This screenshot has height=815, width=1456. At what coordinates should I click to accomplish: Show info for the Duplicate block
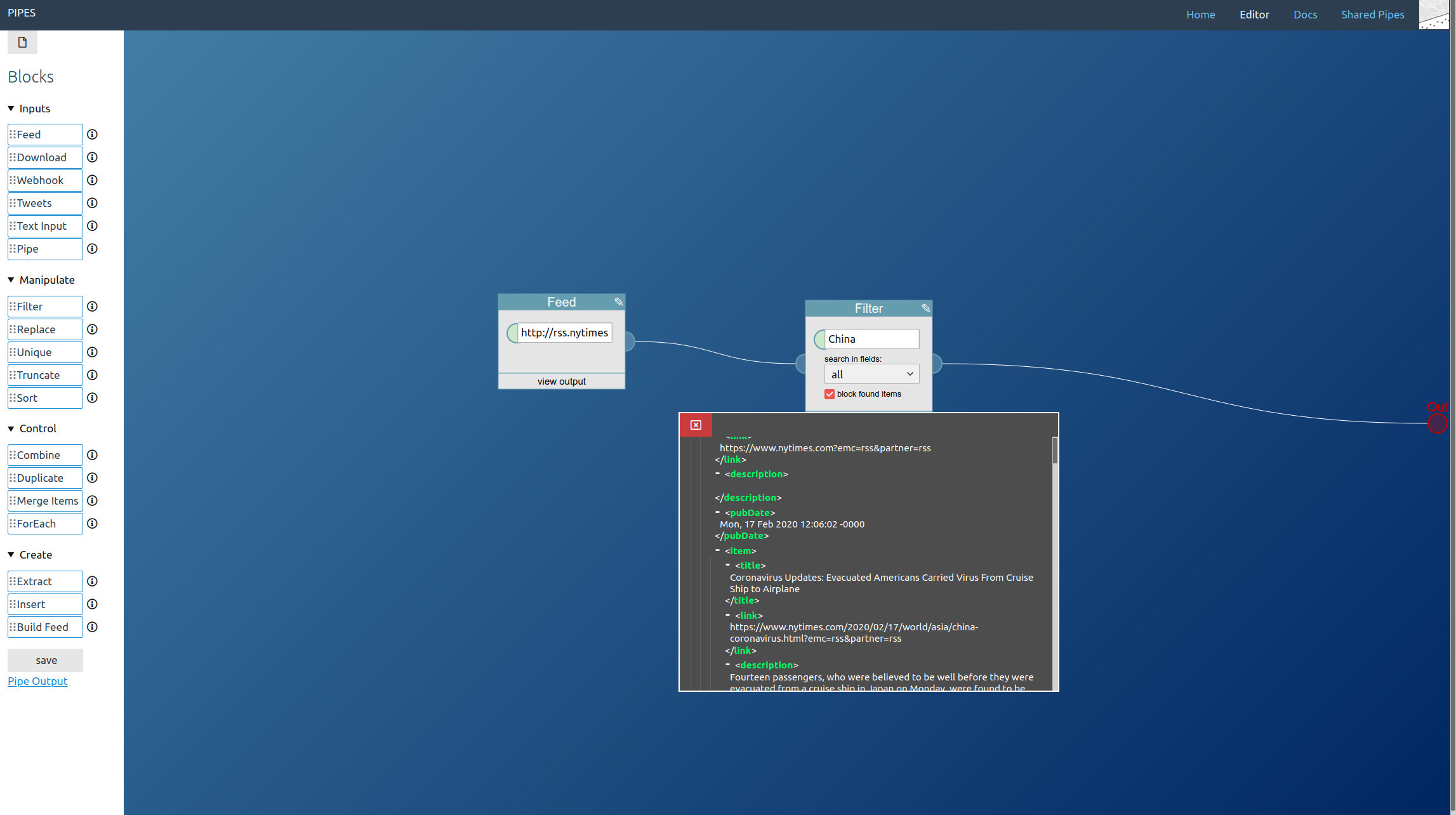coord(92,478)
